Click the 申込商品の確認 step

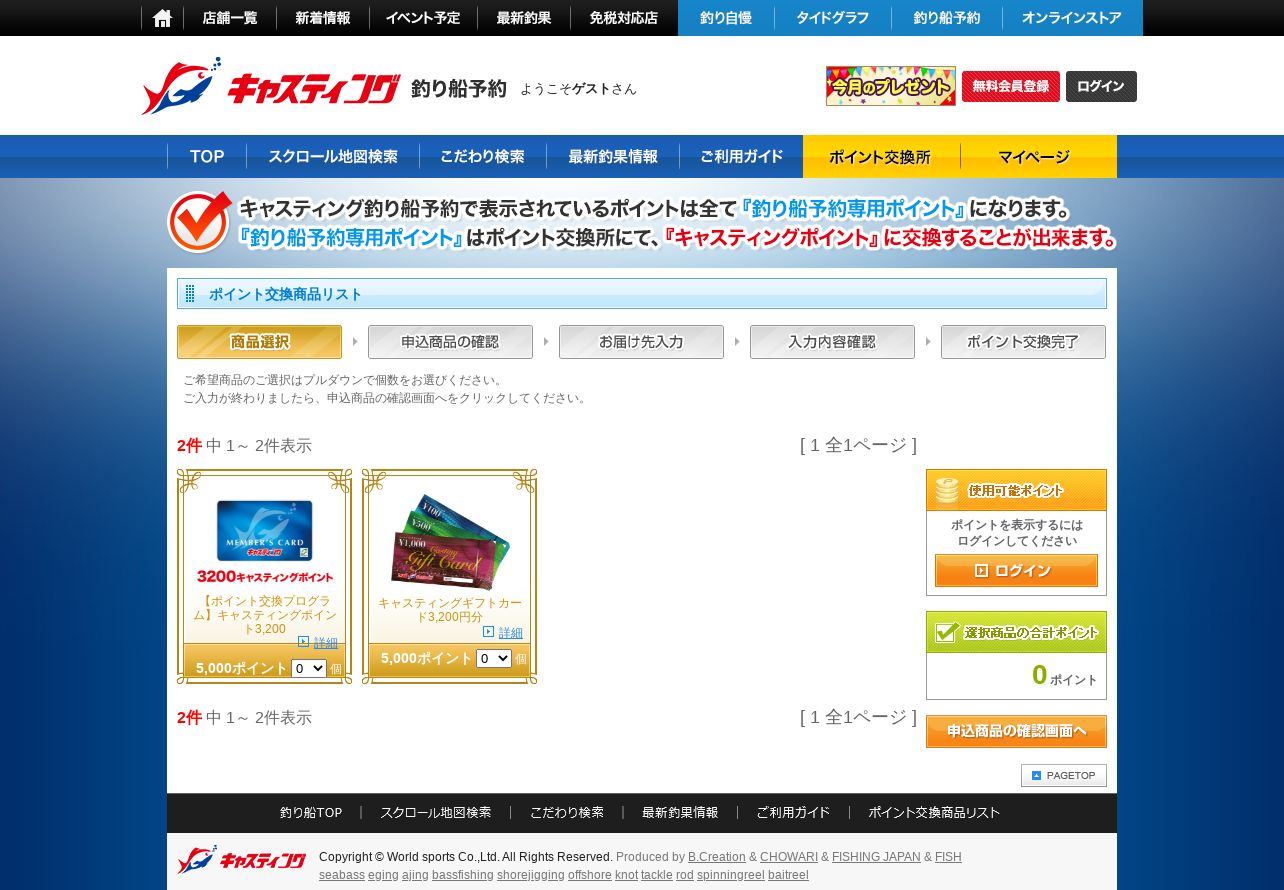[x=450, y=342]
